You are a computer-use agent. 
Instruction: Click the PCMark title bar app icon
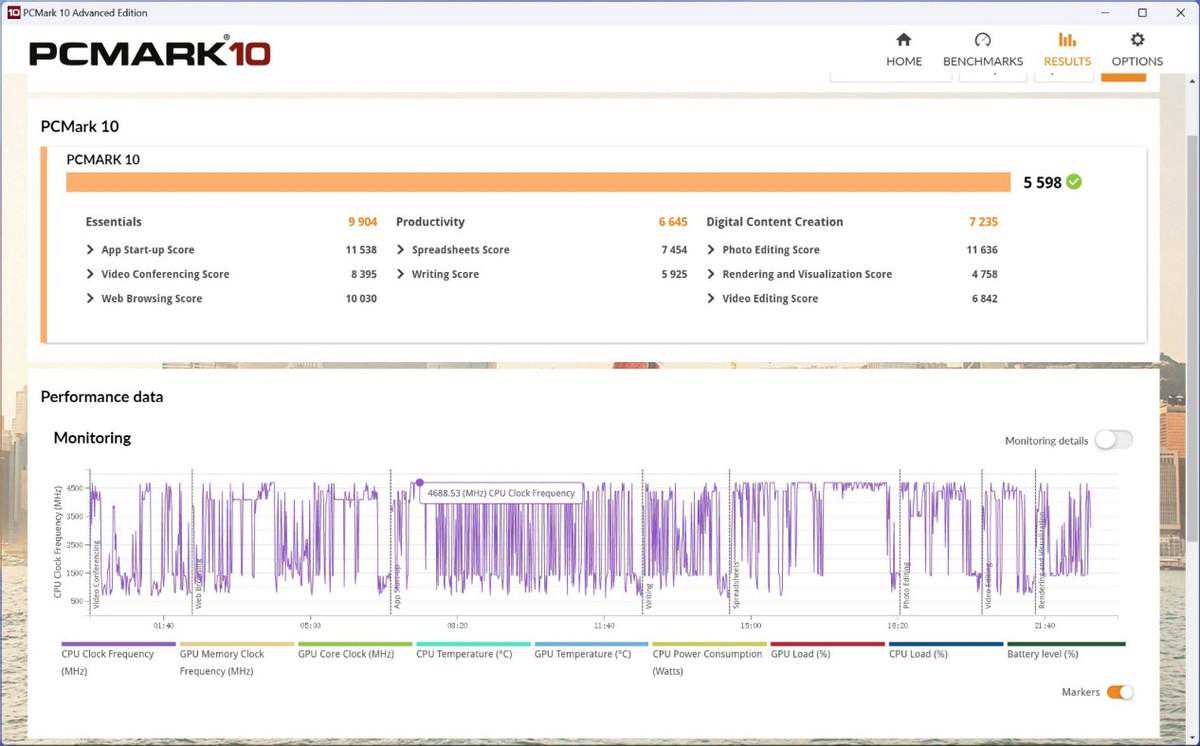point(13,13)
